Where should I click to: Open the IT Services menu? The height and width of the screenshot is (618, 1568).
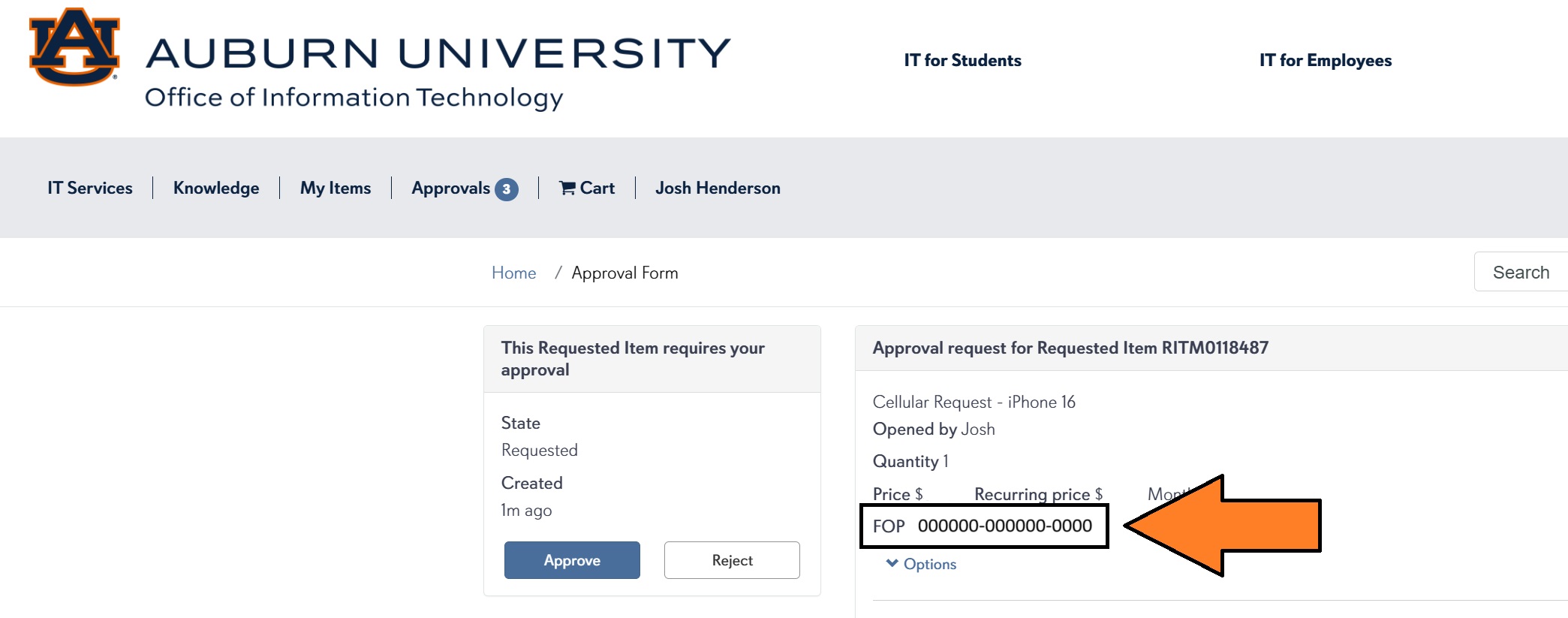click(x=90, y=188)
